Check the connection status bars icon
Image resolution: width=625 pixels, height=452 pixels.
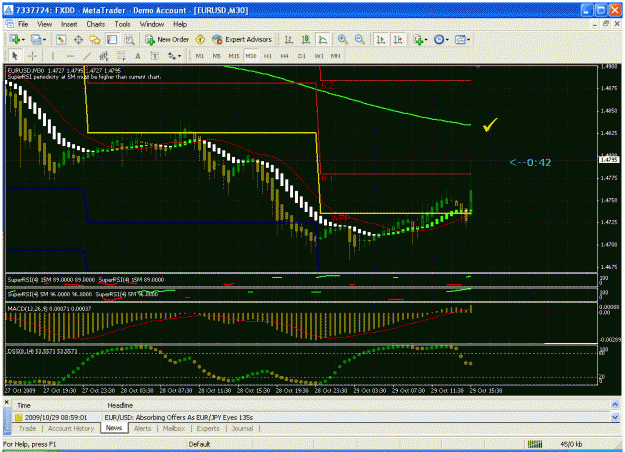click(535, 444)
